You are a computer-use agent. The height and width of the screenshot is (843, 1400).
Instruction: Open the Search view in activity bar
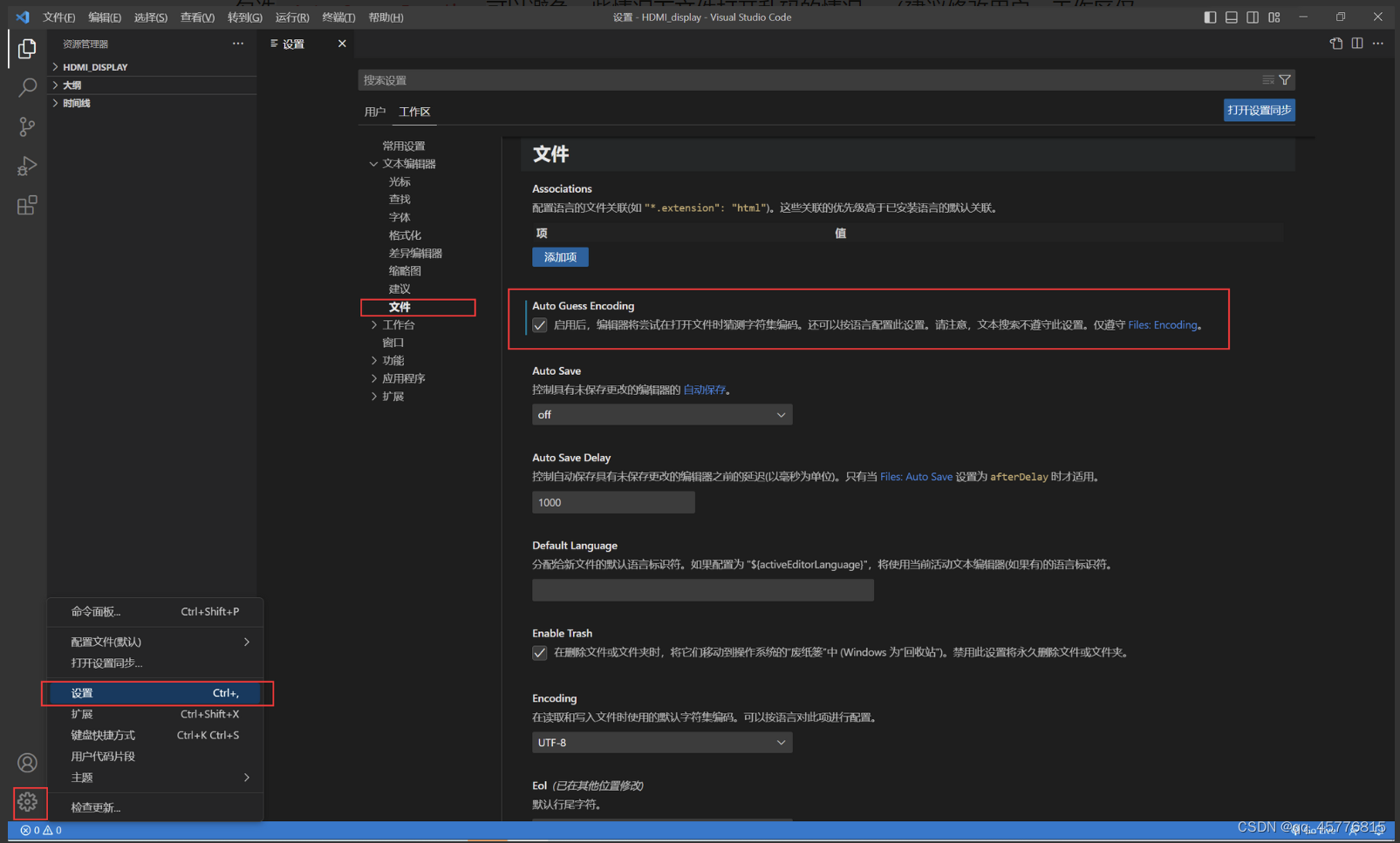click(x=27, y=88)
